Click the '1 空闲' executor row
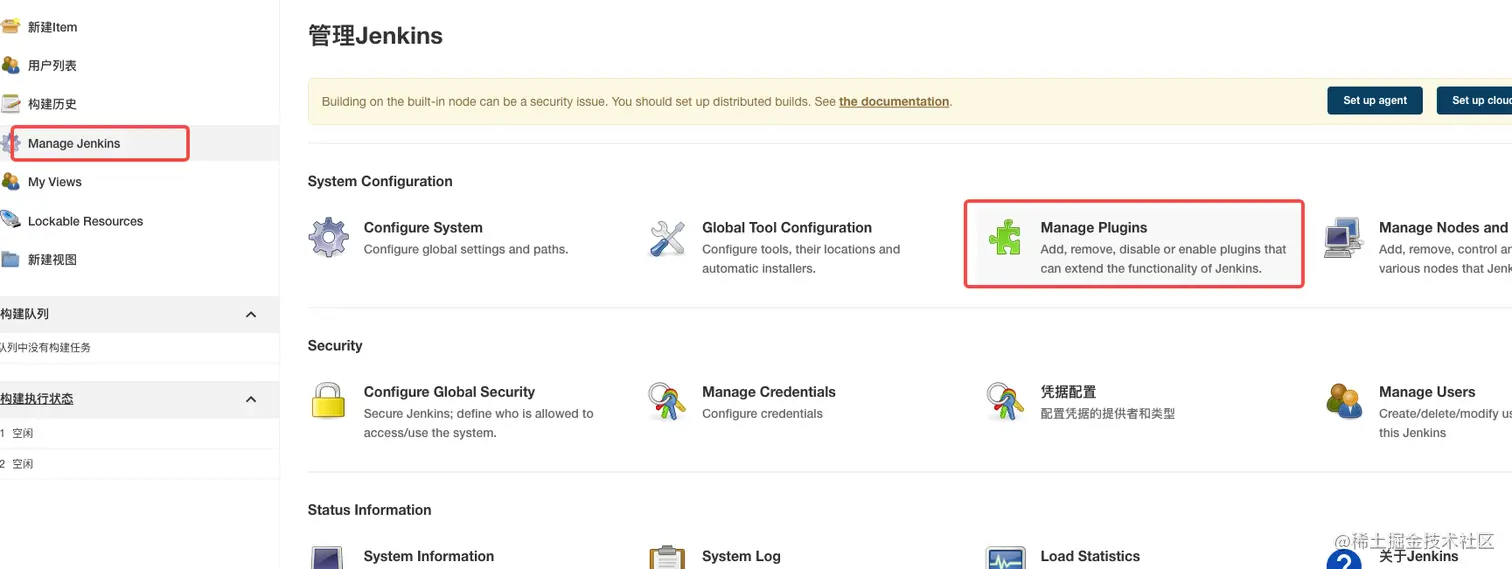 [139, 433]
